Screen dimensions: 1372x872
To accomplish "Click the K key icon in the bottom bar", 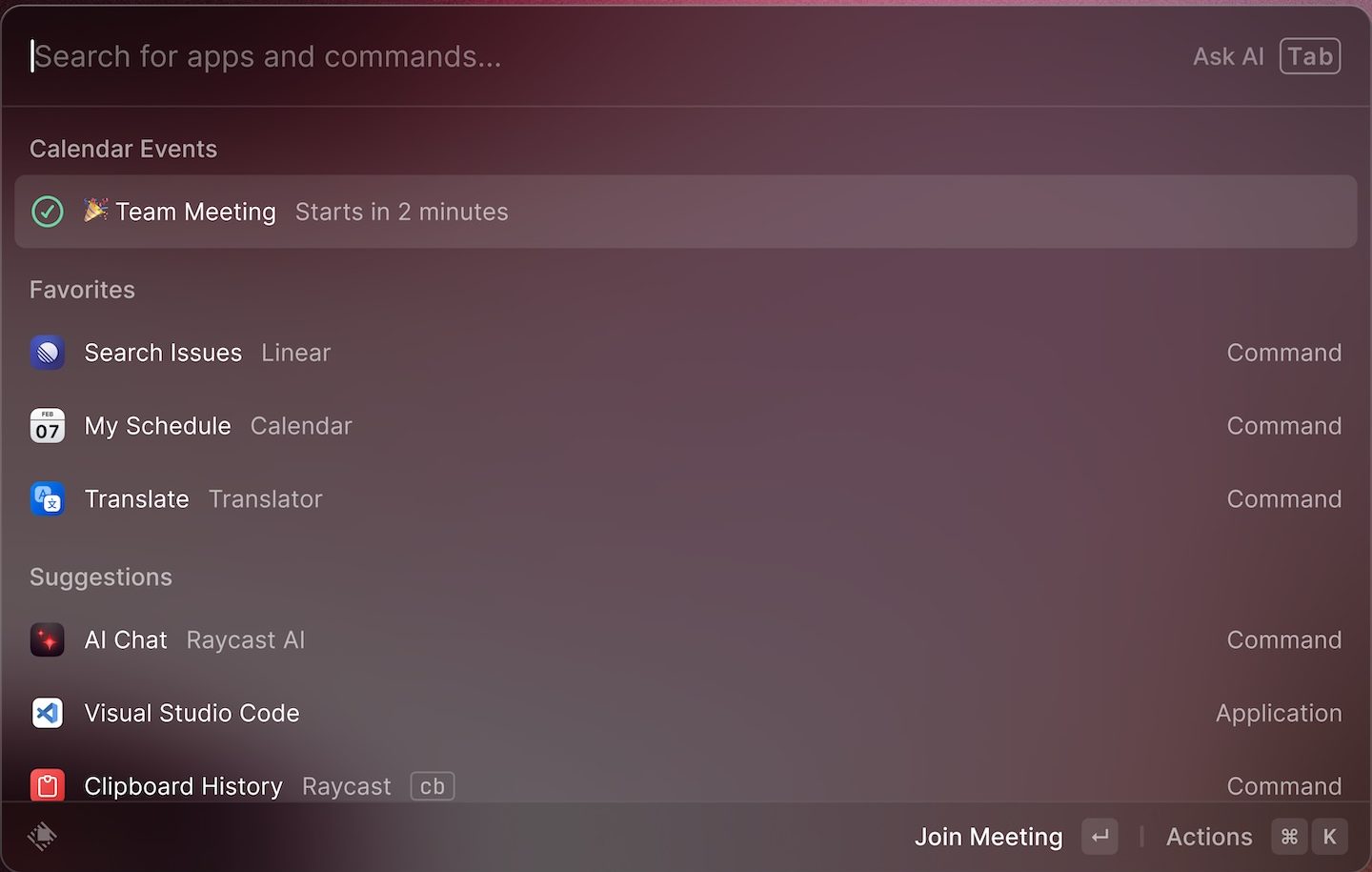I will (x=1330, y=837).
